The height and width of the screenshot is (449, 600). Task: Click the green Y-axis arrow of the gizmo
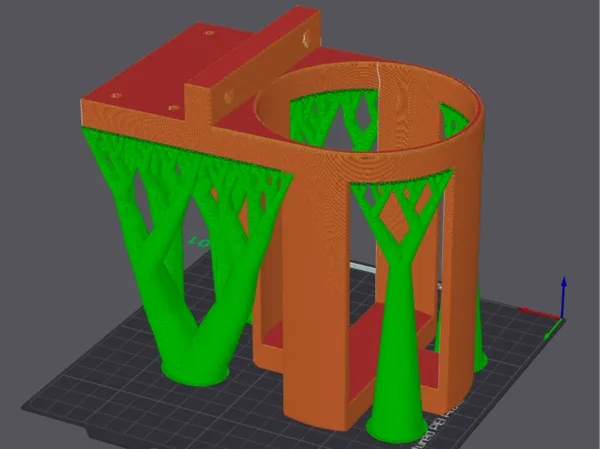553,329
